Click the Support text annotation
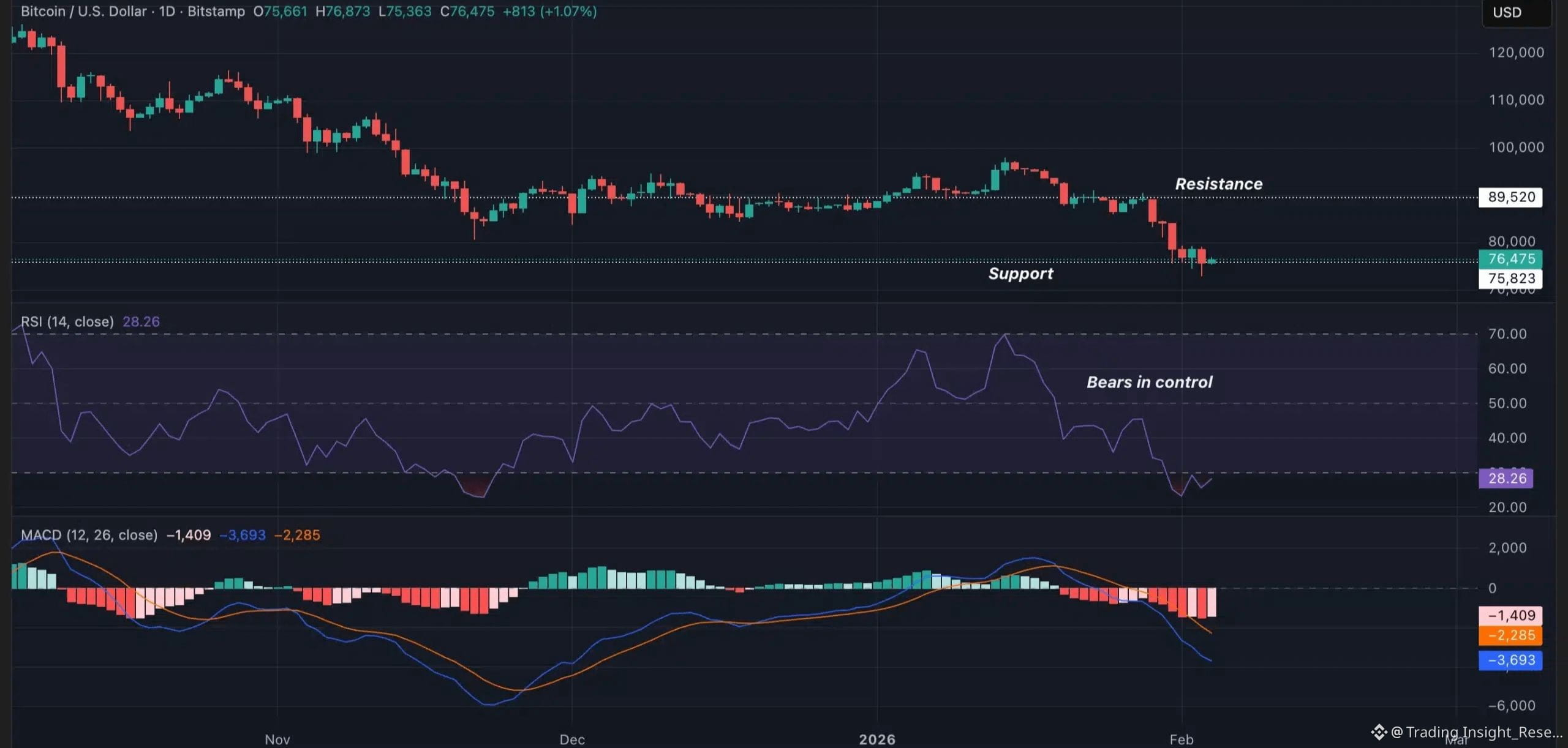The image size is (1568, 748). click(x=1020, y=274)
